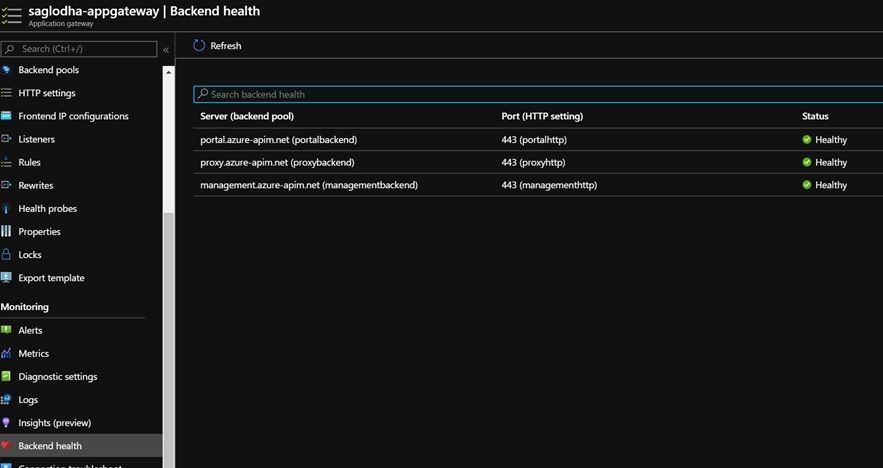Click the circular Refresh icon
883x468 pixels.
(x=199, y=46)
